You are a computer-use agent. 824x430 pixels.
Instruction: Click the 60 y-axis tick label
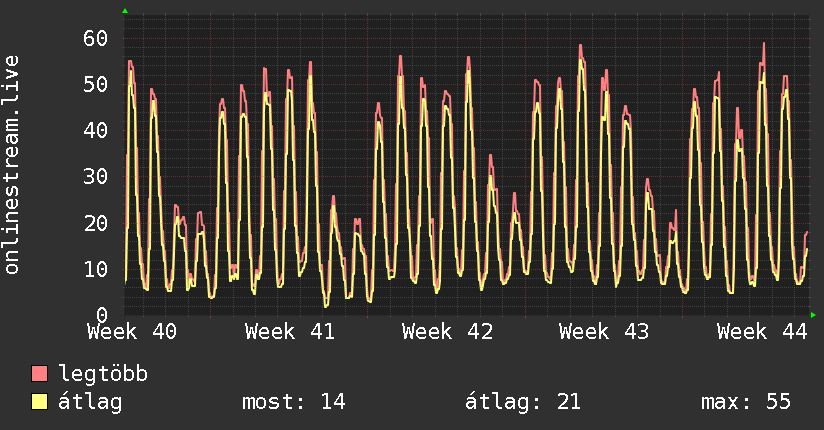click(x=96, y=38)
